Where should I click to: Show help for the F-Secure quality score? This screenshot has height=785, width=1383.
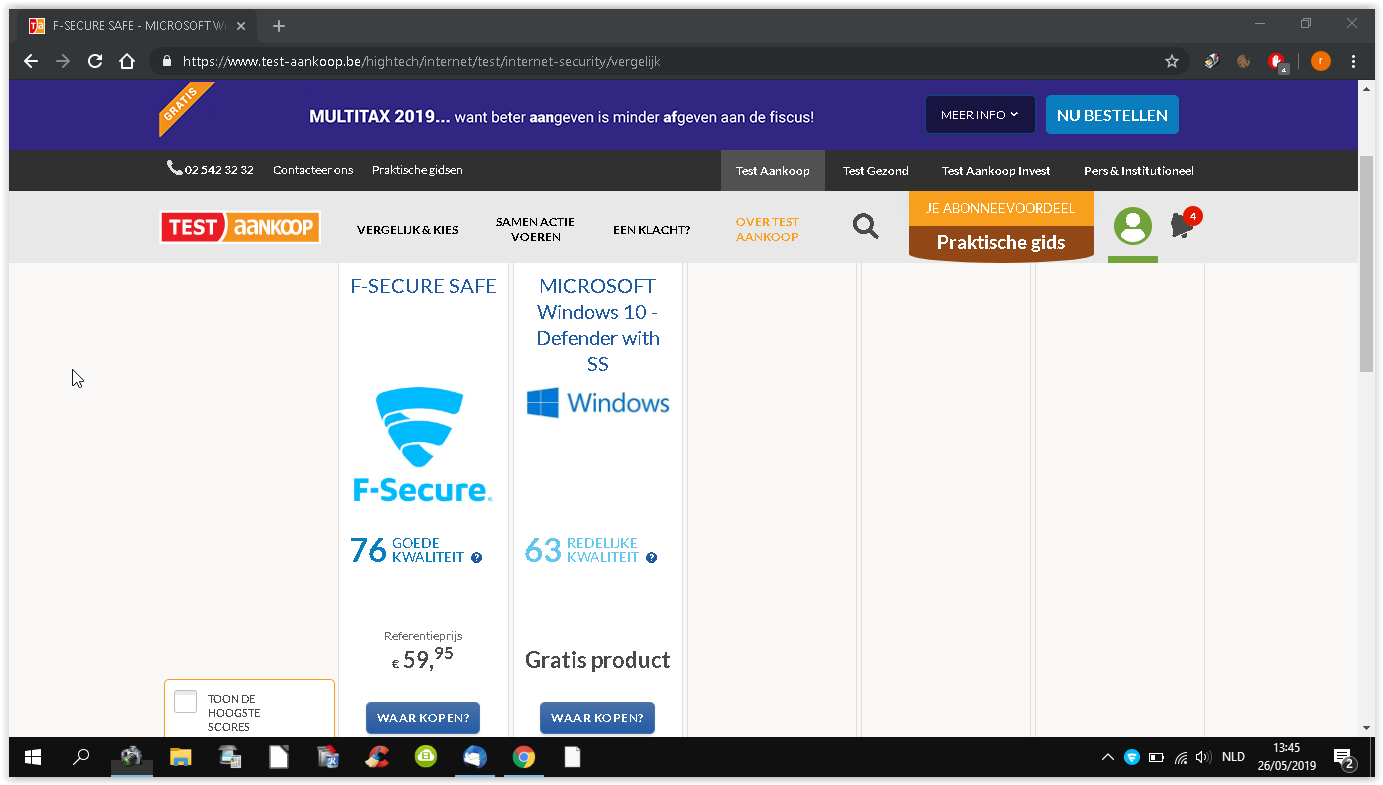[477, 558]
